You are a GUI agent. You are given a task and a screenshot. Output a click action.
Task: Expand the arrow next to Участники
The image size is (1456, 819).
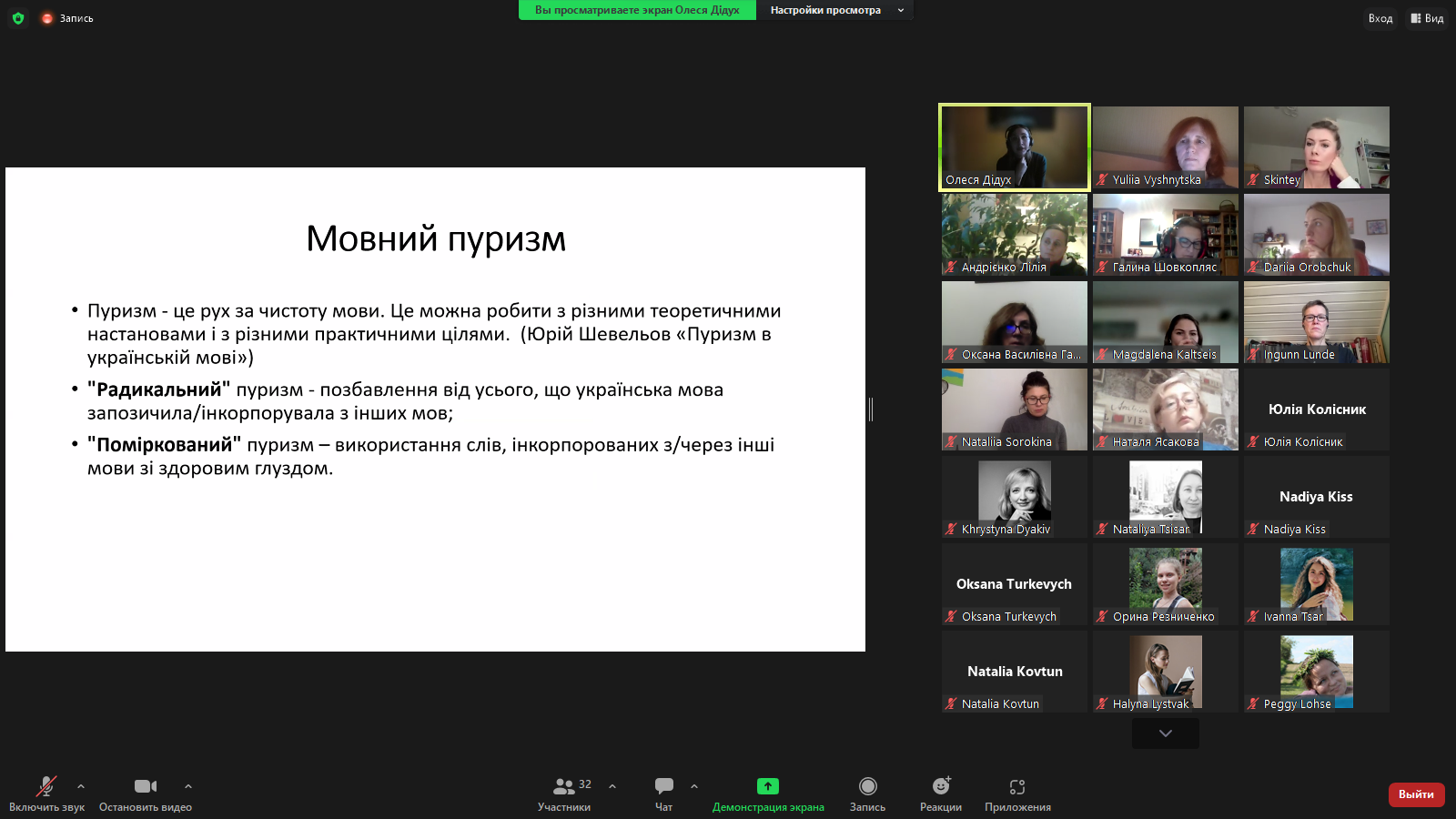pyautogui.click(x=612, y=786)
